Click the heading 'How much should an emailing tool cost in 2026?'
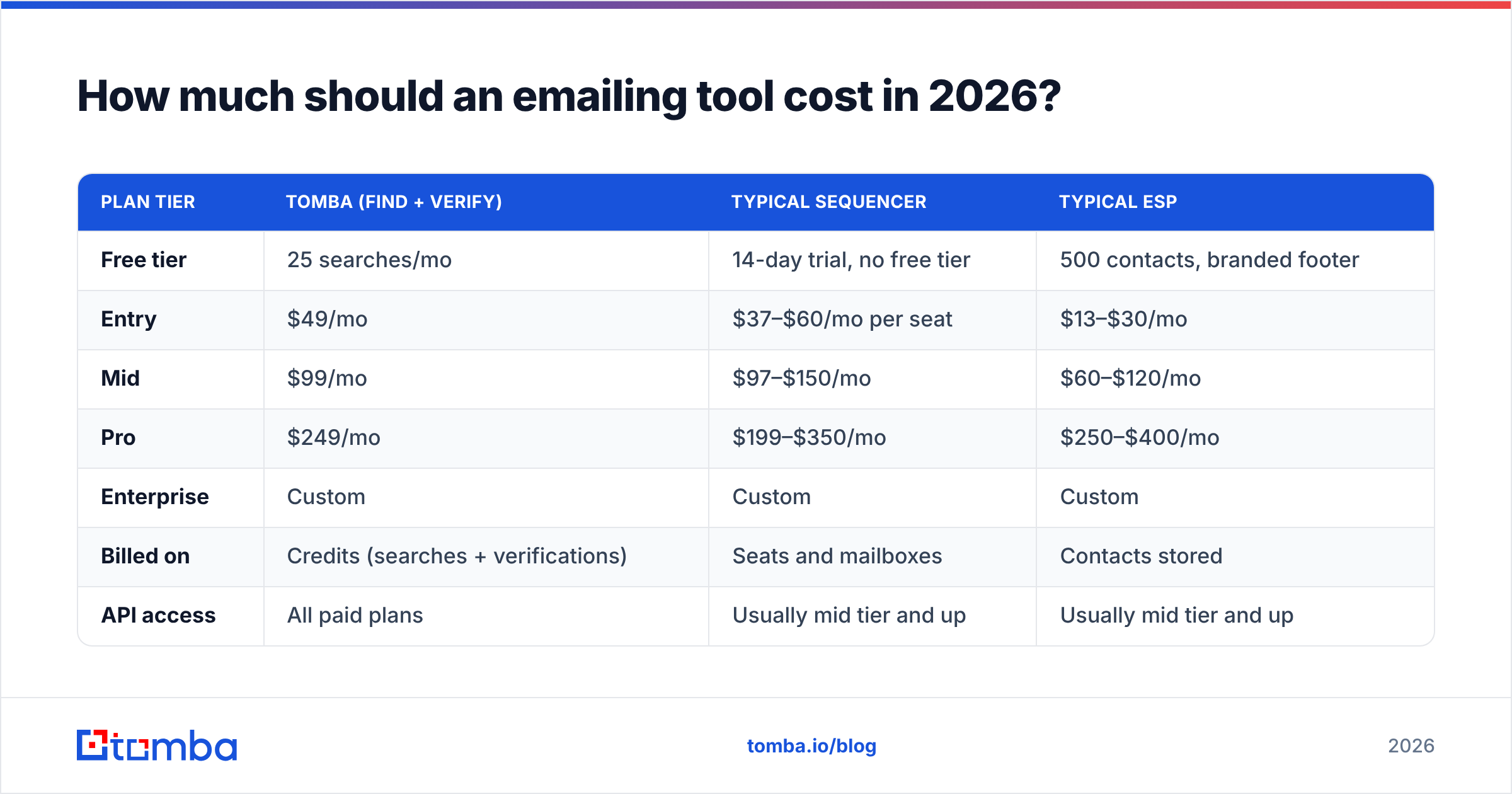This screenshot has height=794, width=1512. (569, 96)
